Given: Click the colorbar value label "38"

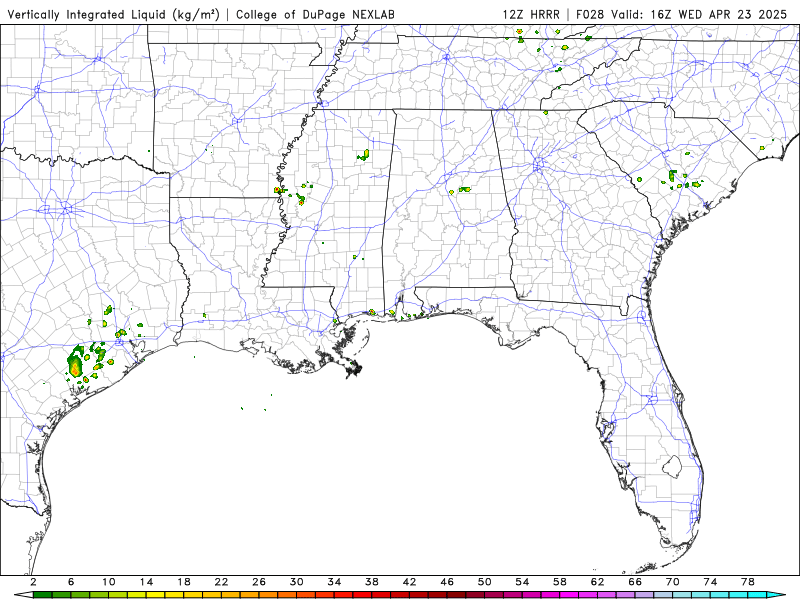Looking at the screenshot, I should pos(372,582).
